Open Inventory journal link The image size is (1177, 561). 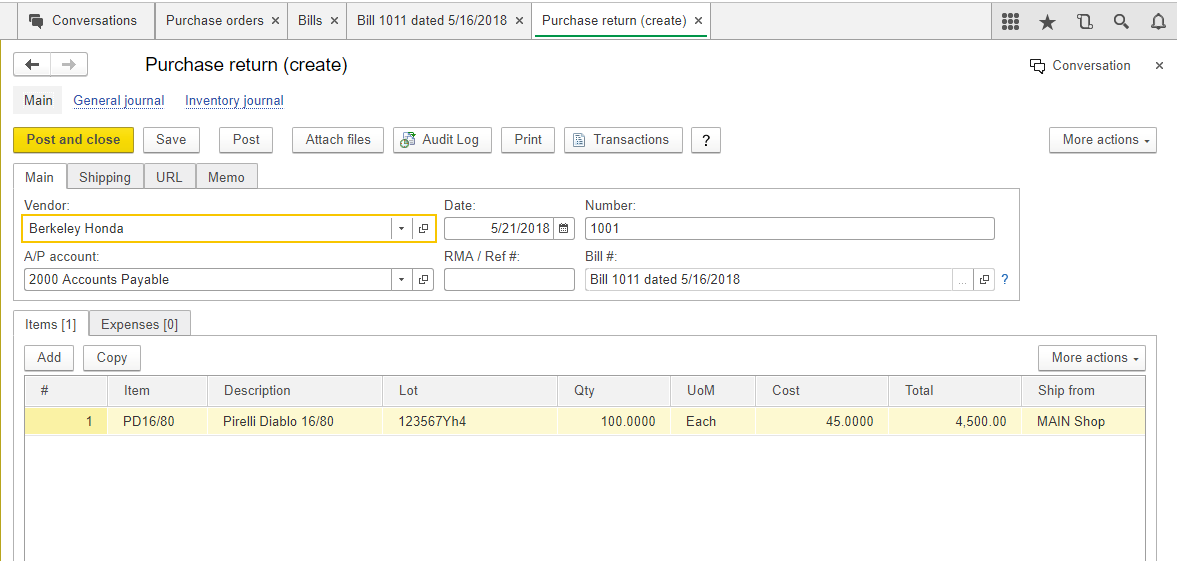pos(234,101)
